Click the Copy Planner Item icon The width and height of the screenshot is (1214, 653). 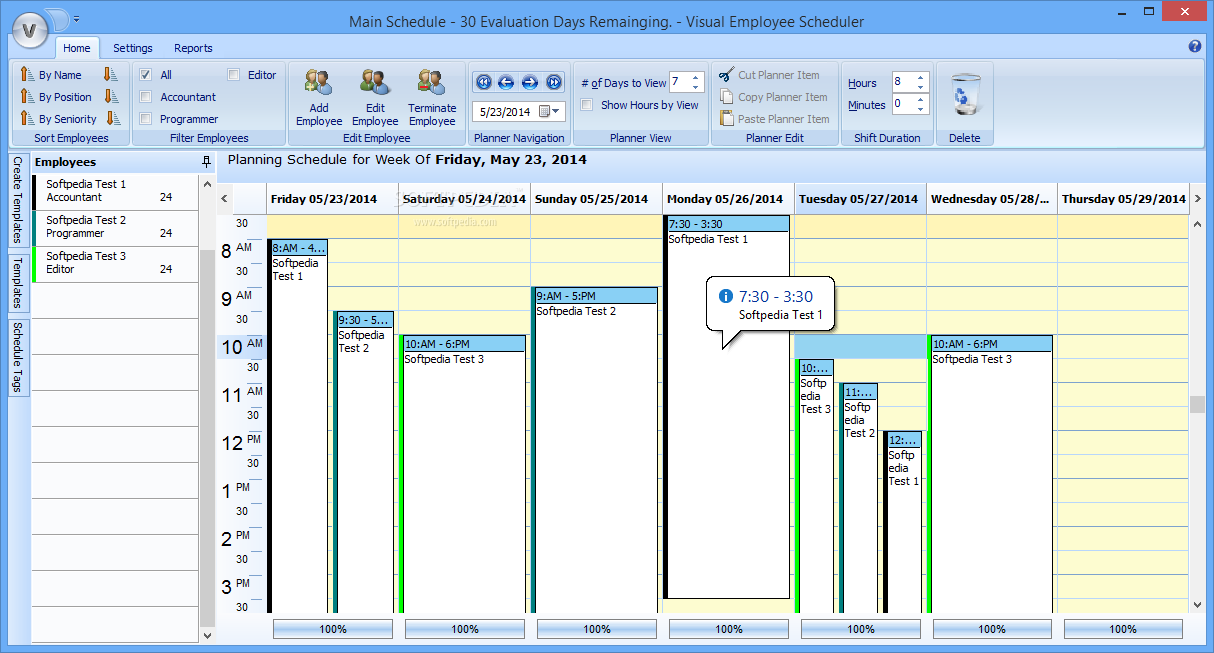pyautogui.click(x=727, y=97)
